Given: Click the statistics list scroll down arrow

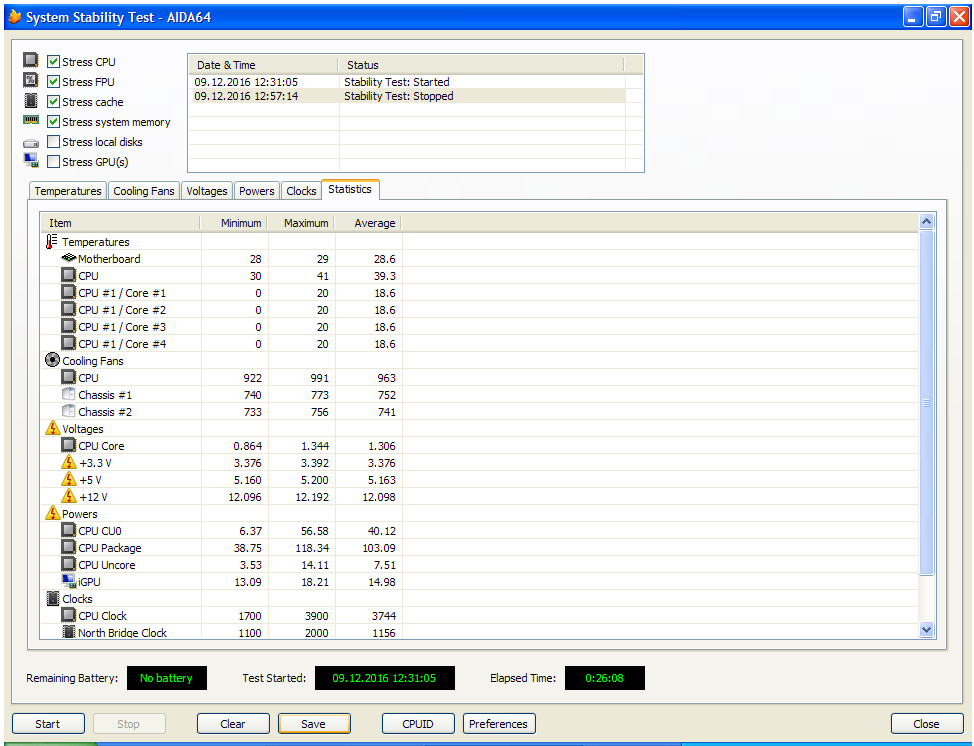Looking at the screenshot, I should click(926, 629).
